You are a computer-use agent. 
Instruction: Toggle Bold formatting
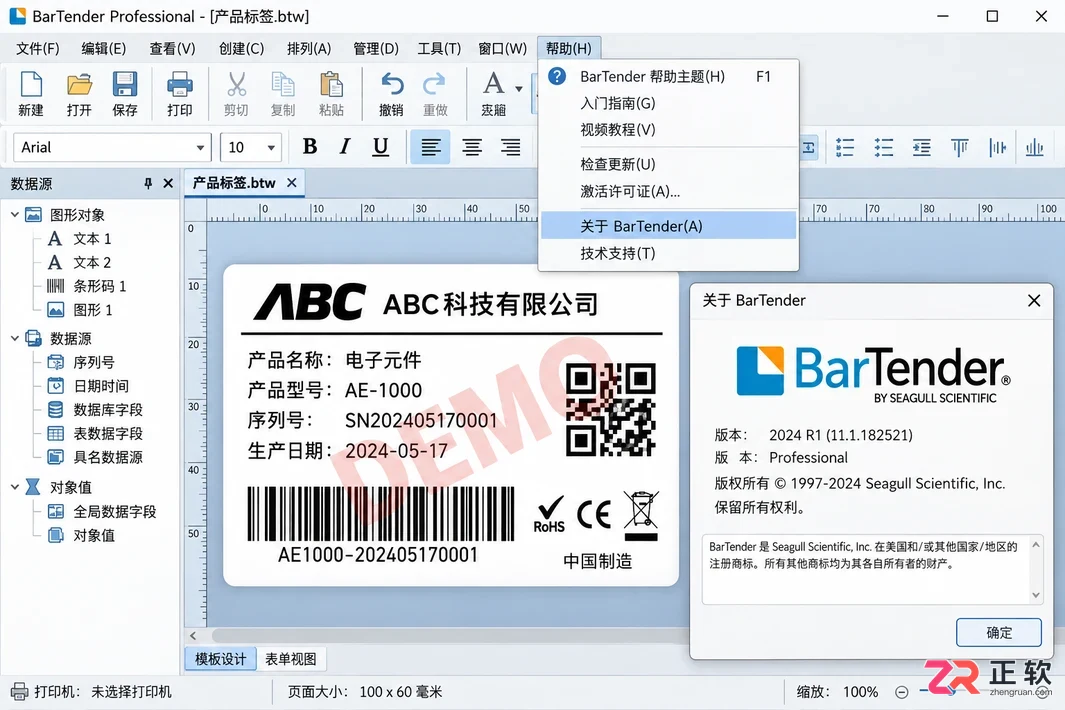tap(310, 147)
